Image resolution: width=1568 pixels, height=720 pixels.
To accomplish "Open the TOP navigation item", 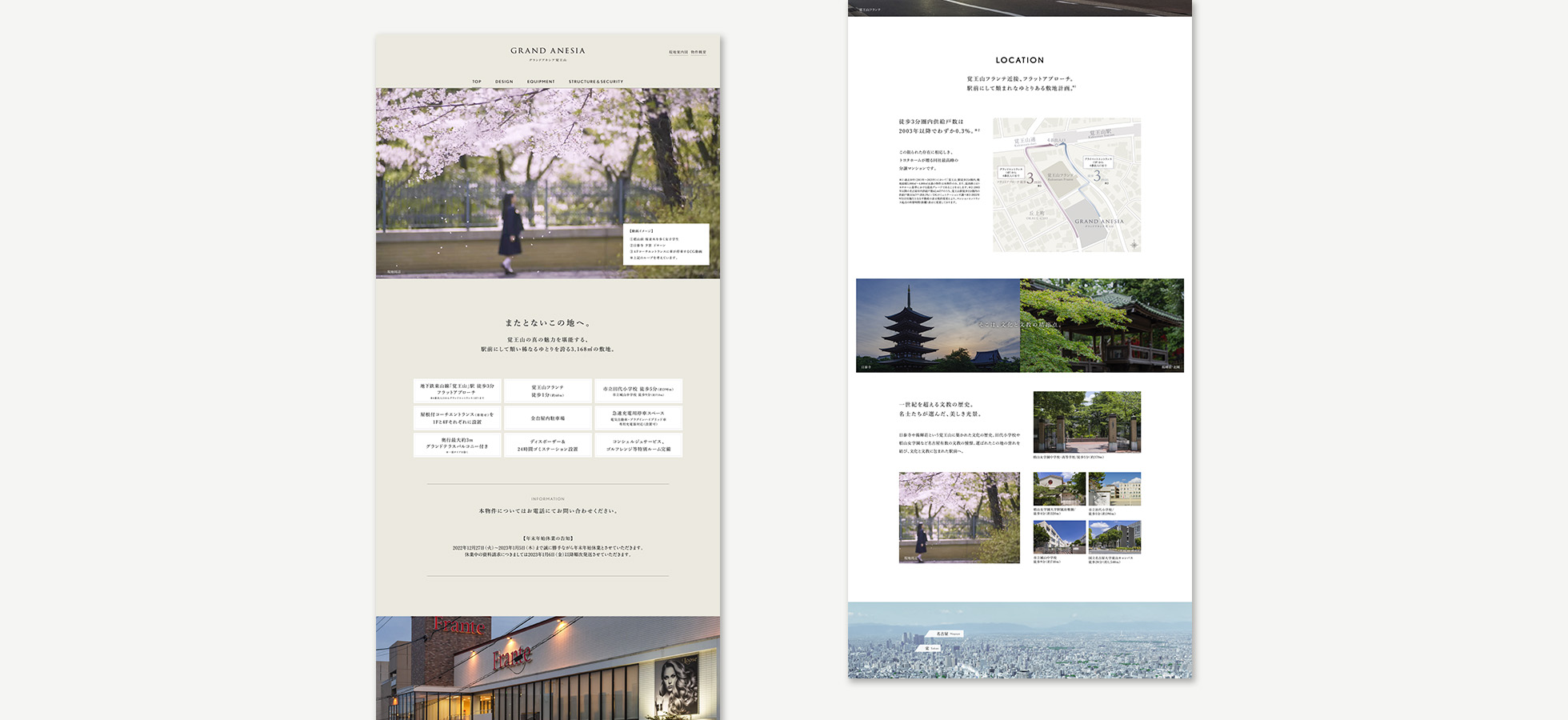I will point(477,82).
